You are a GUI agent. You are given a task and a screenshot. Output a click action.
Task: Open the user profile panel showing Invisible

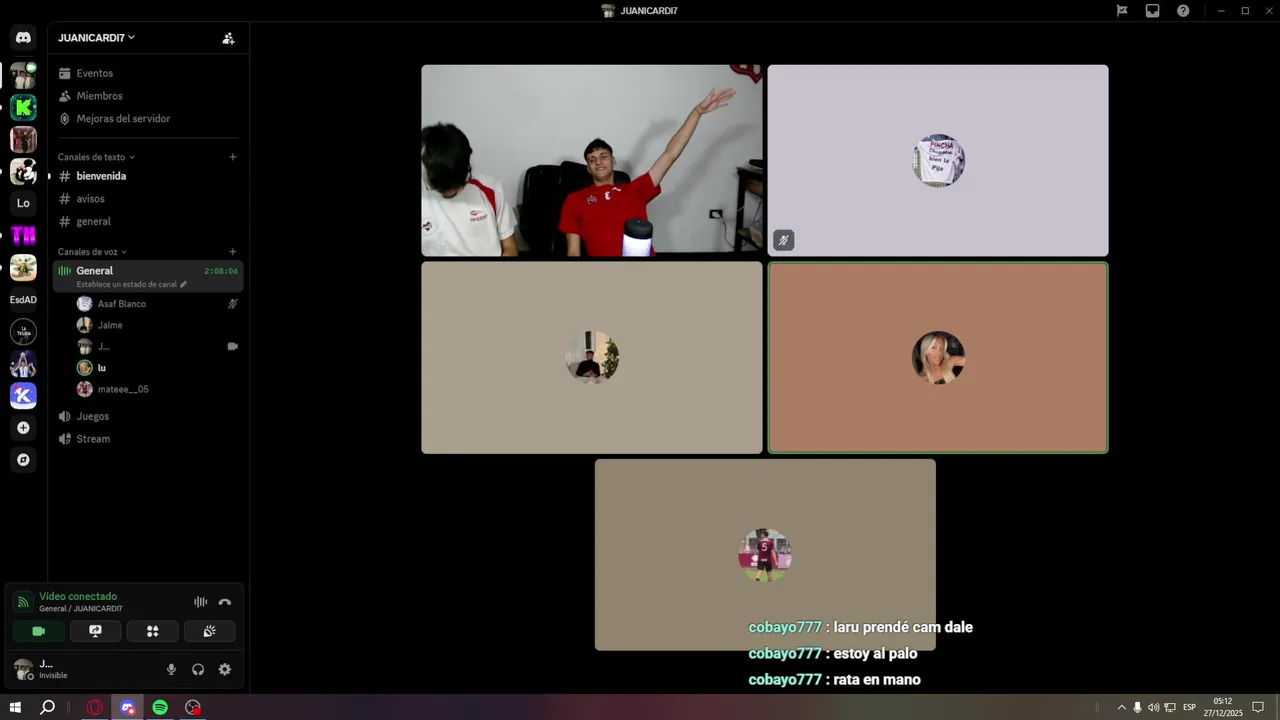pos(84,669)
